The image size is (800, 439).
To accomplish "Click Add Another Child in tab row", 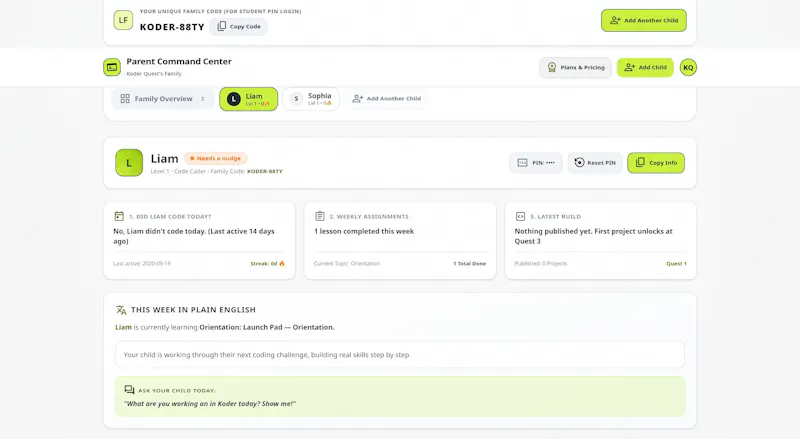I will 387,99.
